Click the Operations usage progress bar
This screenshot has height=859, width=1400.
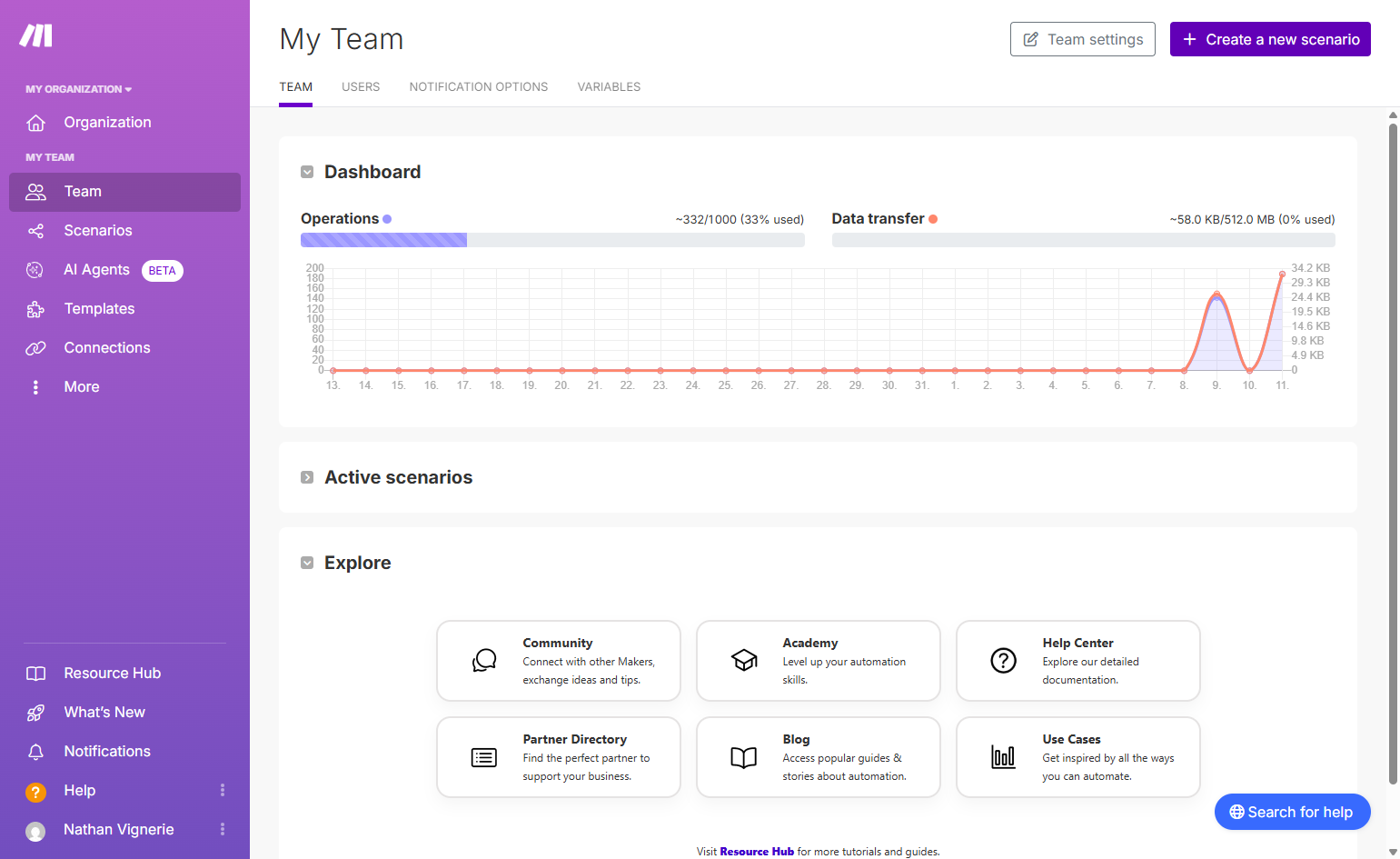pyautogui.click(x=552, y=240)
